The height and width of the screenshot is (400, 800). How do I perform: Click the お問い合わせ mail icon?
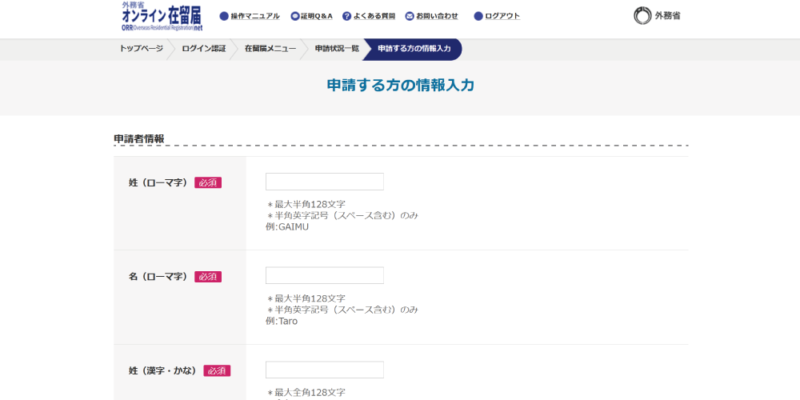tap(409, 17)
